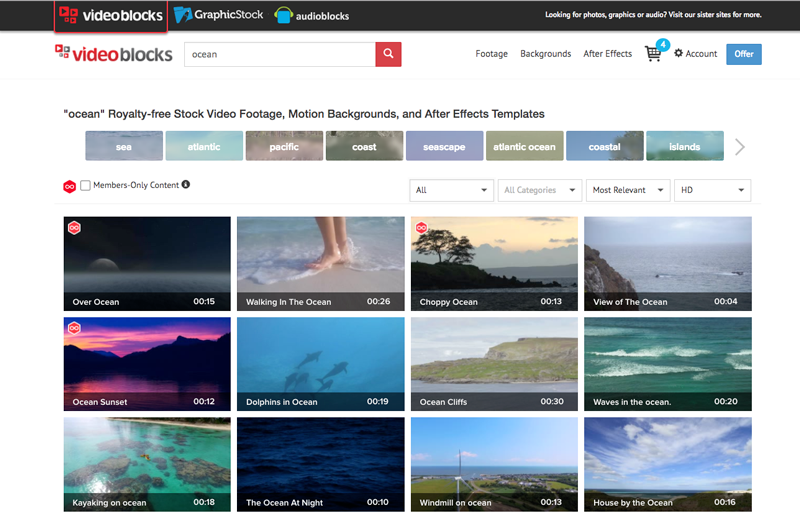Open the Ocean Cliffs video thumbnail
Image resolution: width=800 pixels, height=517 pixels.
494,364
